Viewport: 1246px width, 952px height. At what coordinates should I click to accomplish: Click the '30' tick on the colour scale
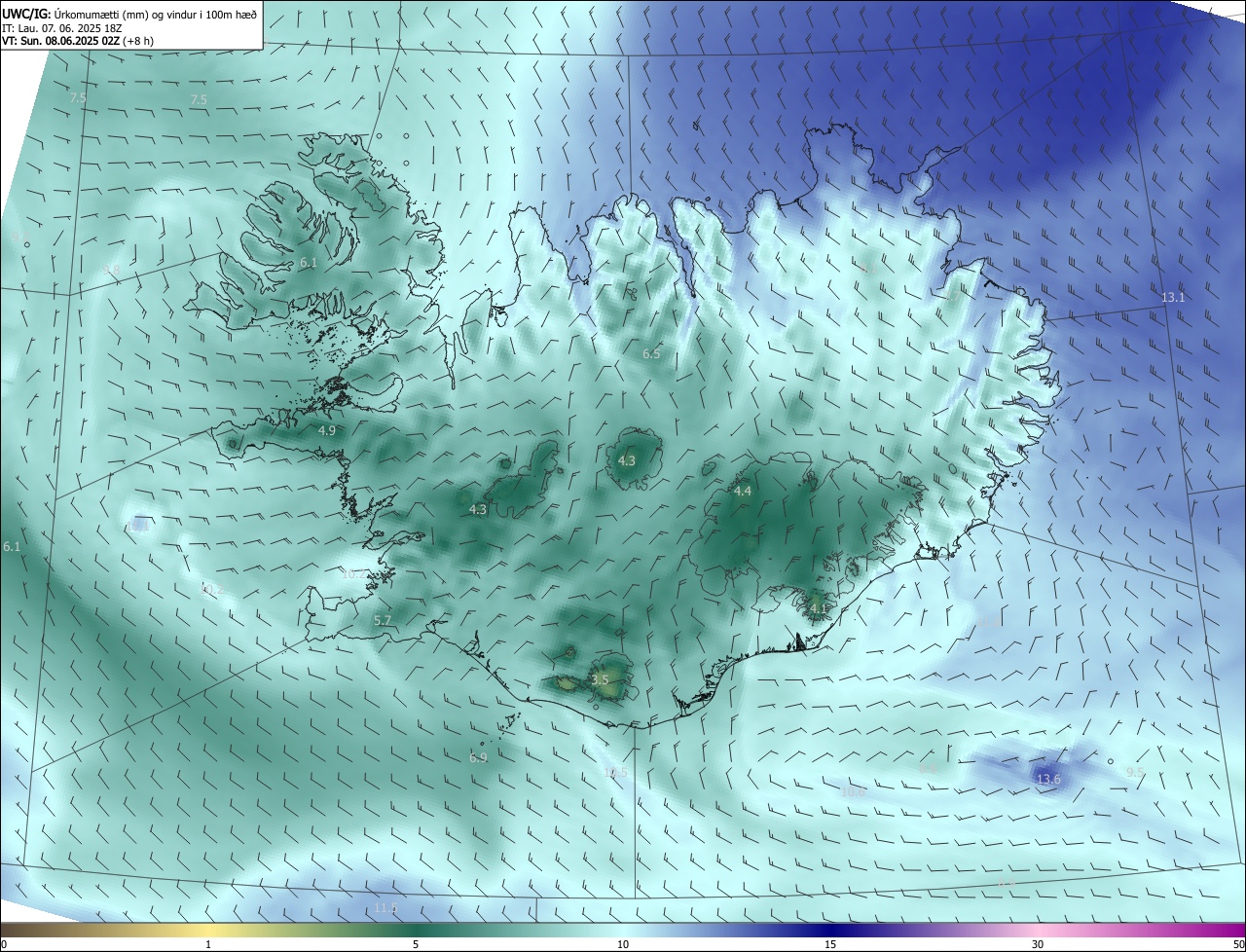coord(1038,944)
